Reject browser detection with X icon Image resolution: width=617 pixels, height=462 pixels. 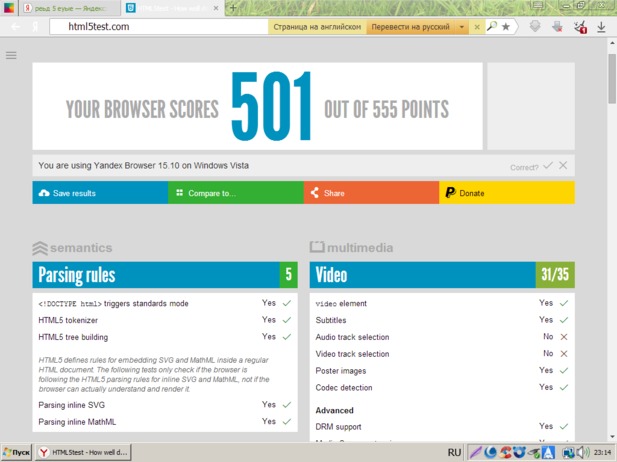click(x=563, y=166)
